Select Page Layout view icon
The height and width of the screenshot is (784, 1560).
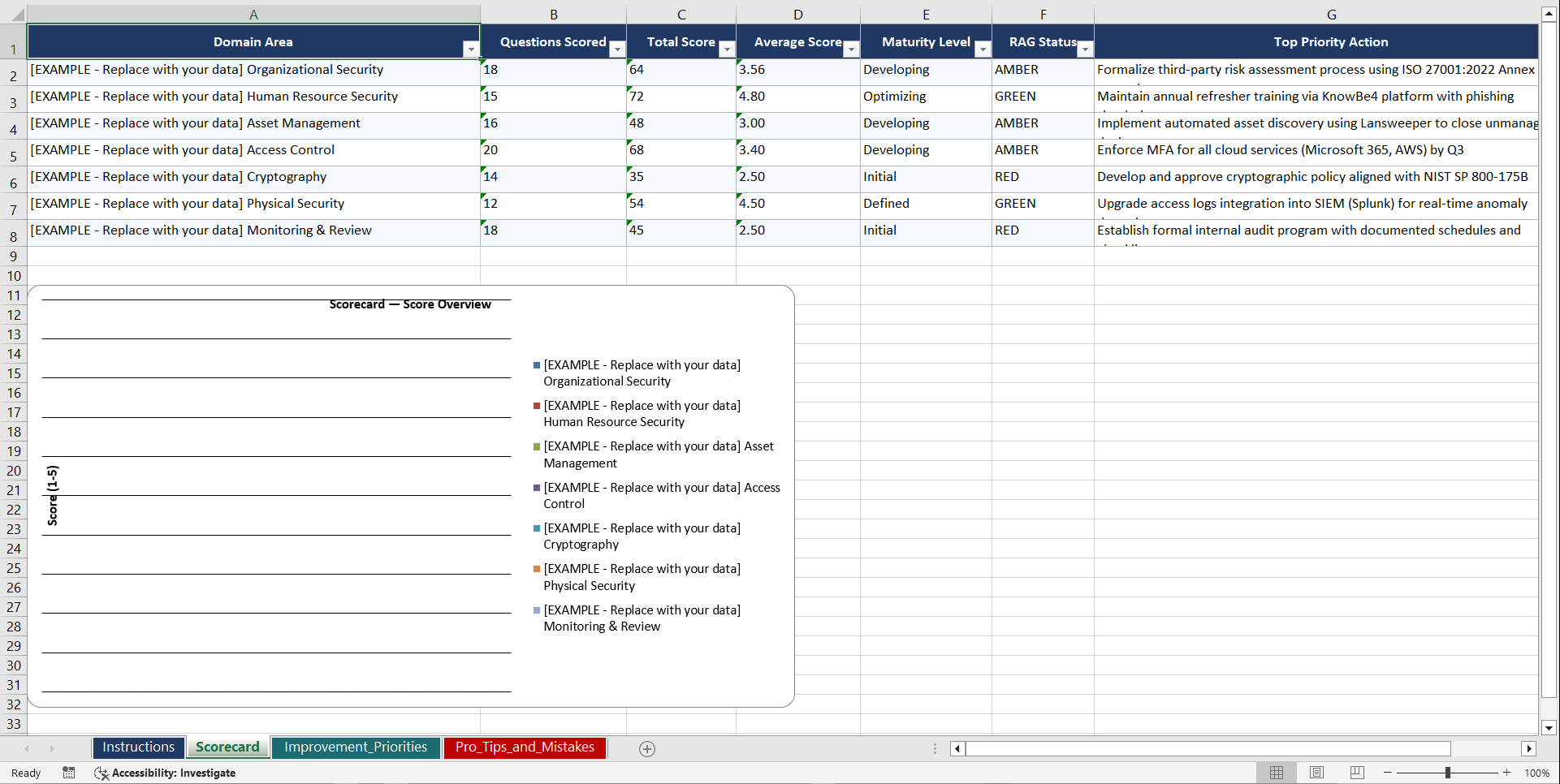1316,773
